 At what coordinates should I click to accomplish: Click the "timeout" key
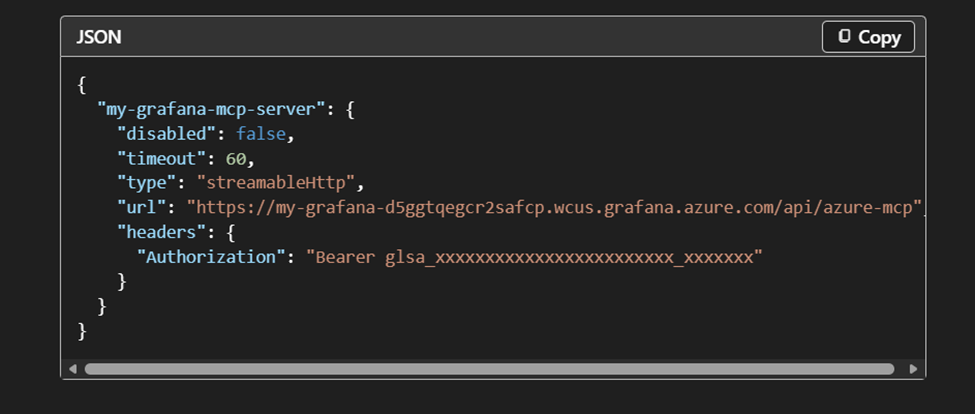(162, 159)
